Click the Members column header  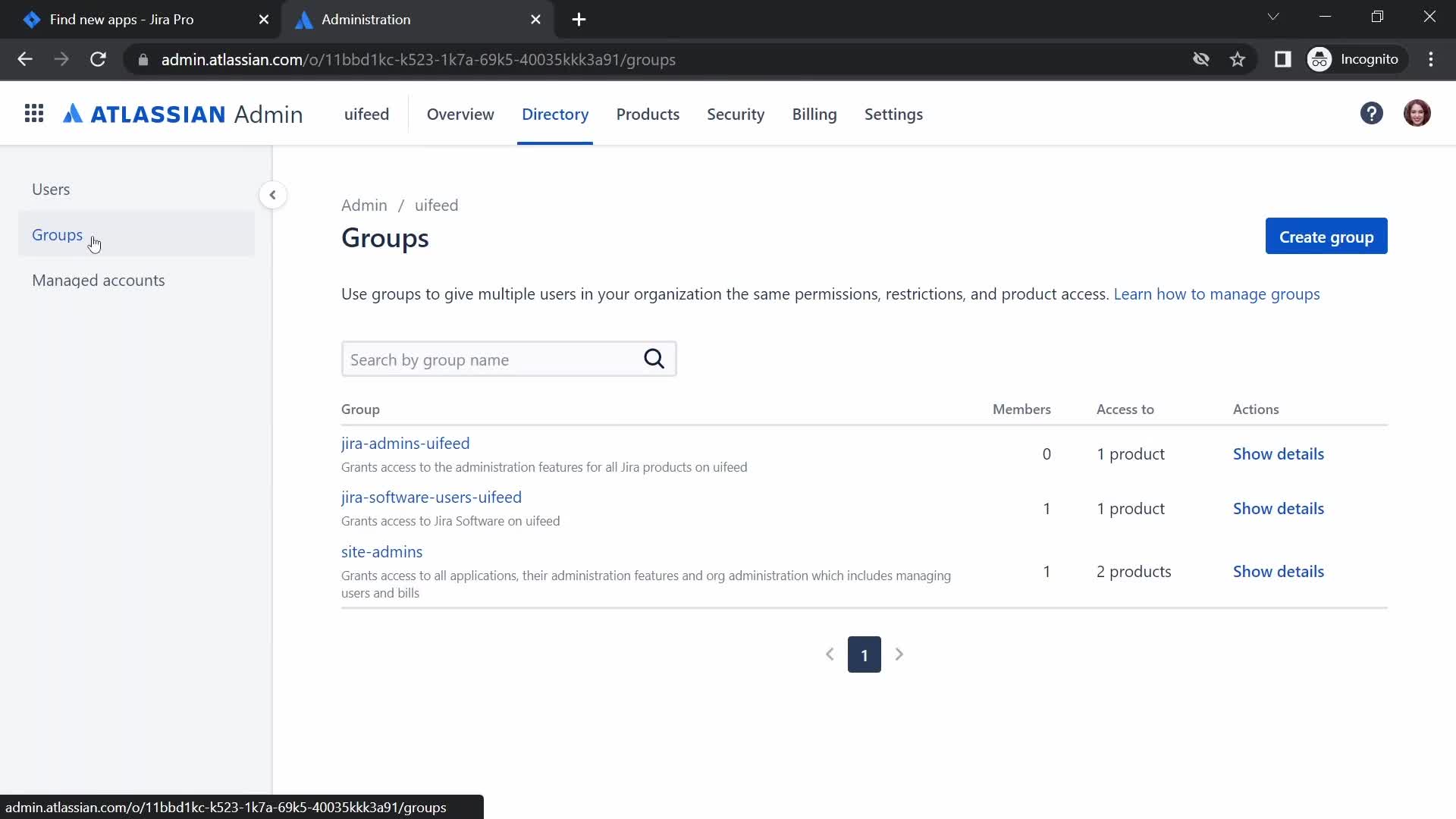[1021, 409]
